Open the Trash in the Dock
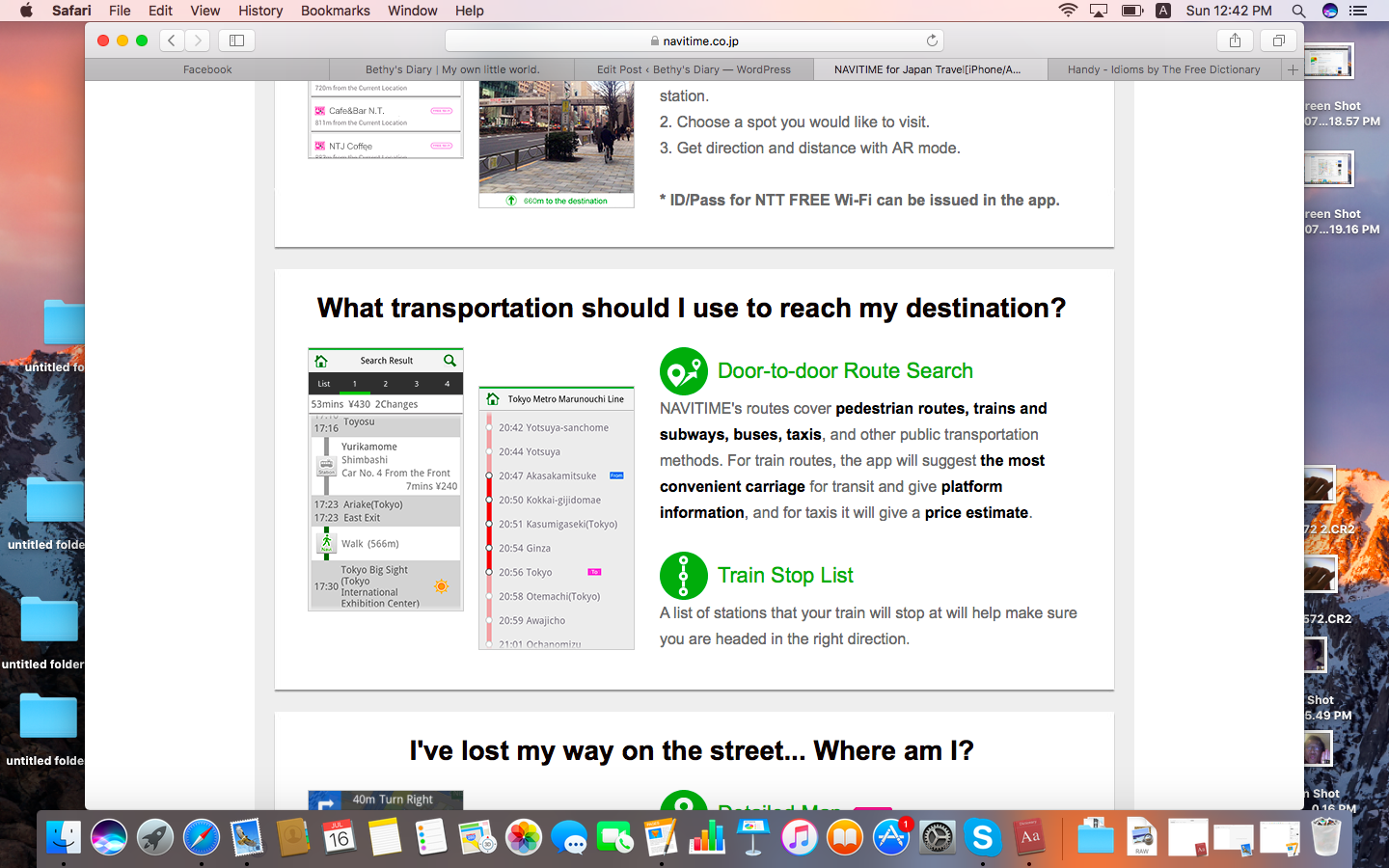Image resolution: width=1389 pixels, height=868 pixels. [x=1326, y=837]
